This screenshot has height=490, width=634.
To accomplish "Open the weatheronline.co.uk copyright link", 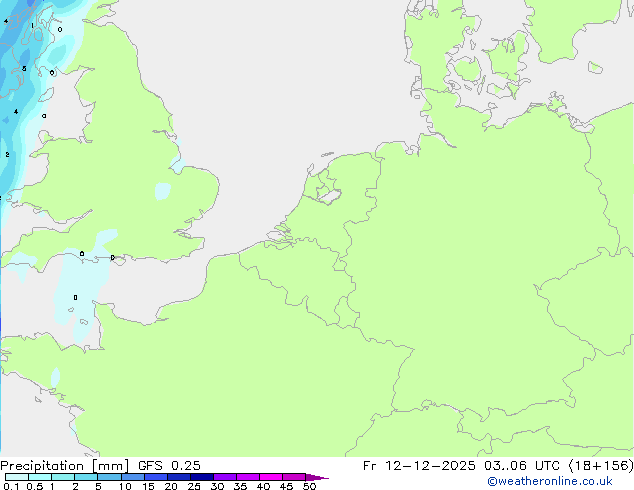I will 550,481.
